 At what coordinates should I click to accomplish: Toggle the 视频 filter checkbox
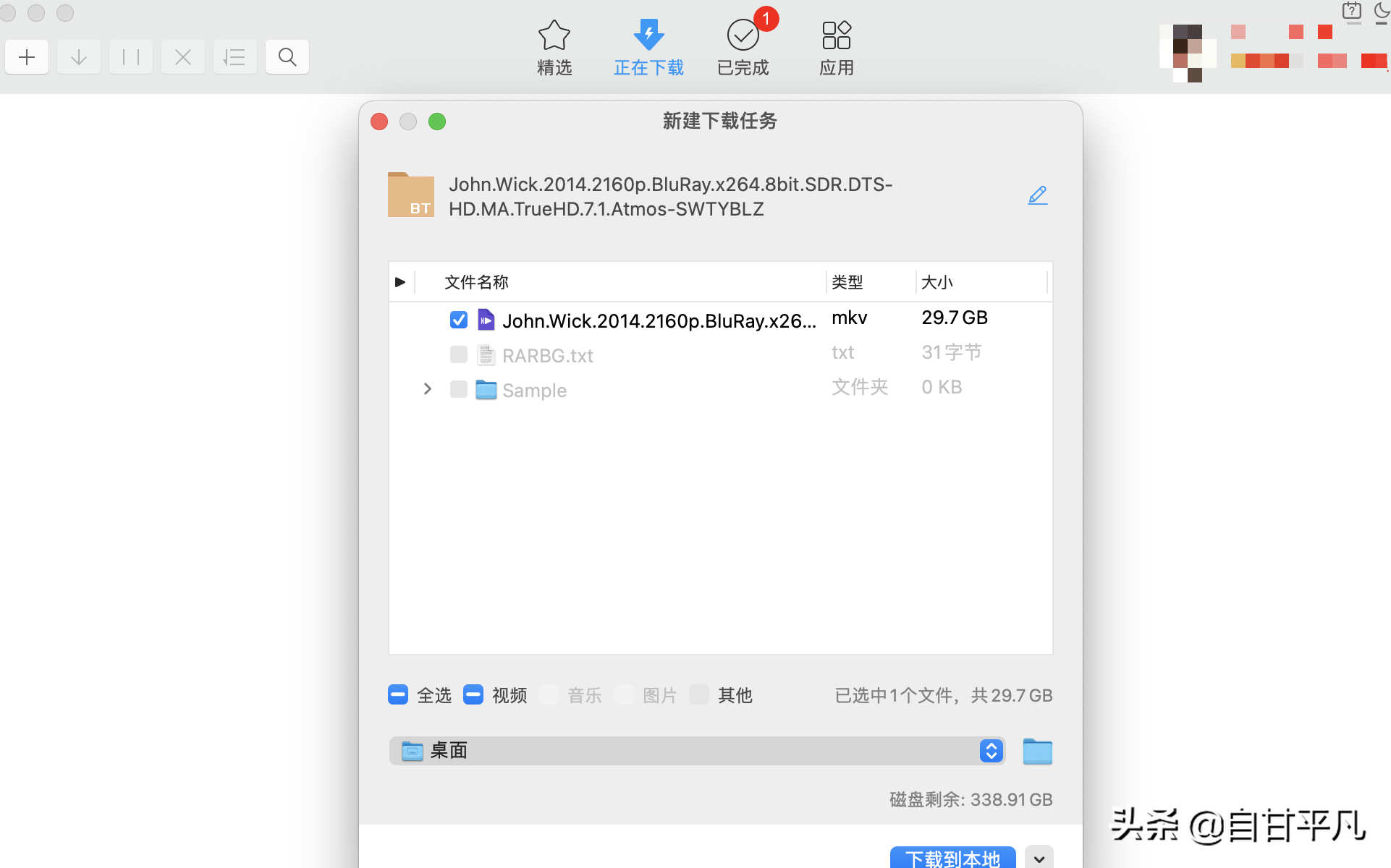tap(473, 695)
